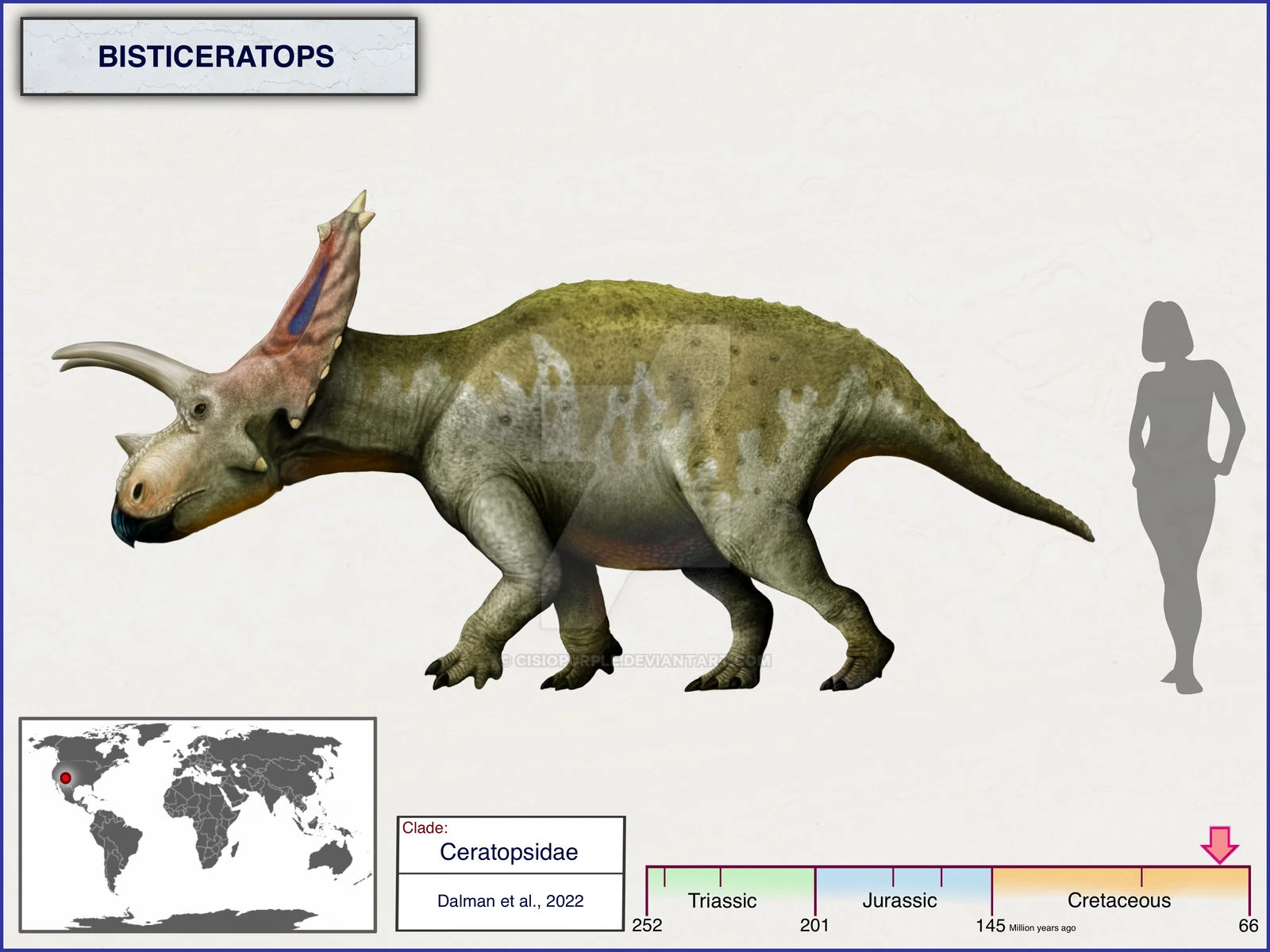Open the world map thumbnail
The height and width of the screenshot is (952, 1270).
coord(198,824)
